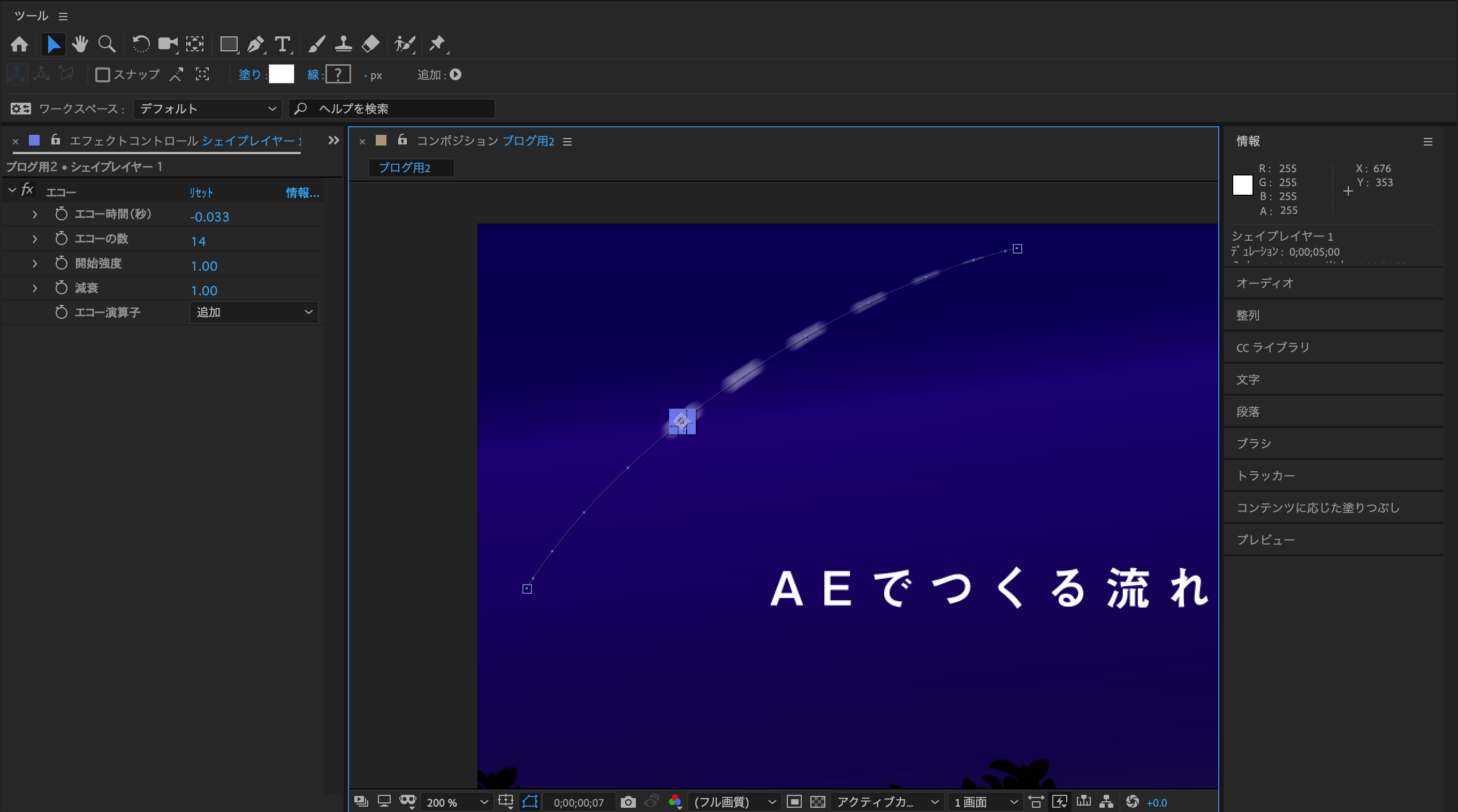Expand the 減衰 property
Viewport: 1458px width, 812px height.
point(35,288)
